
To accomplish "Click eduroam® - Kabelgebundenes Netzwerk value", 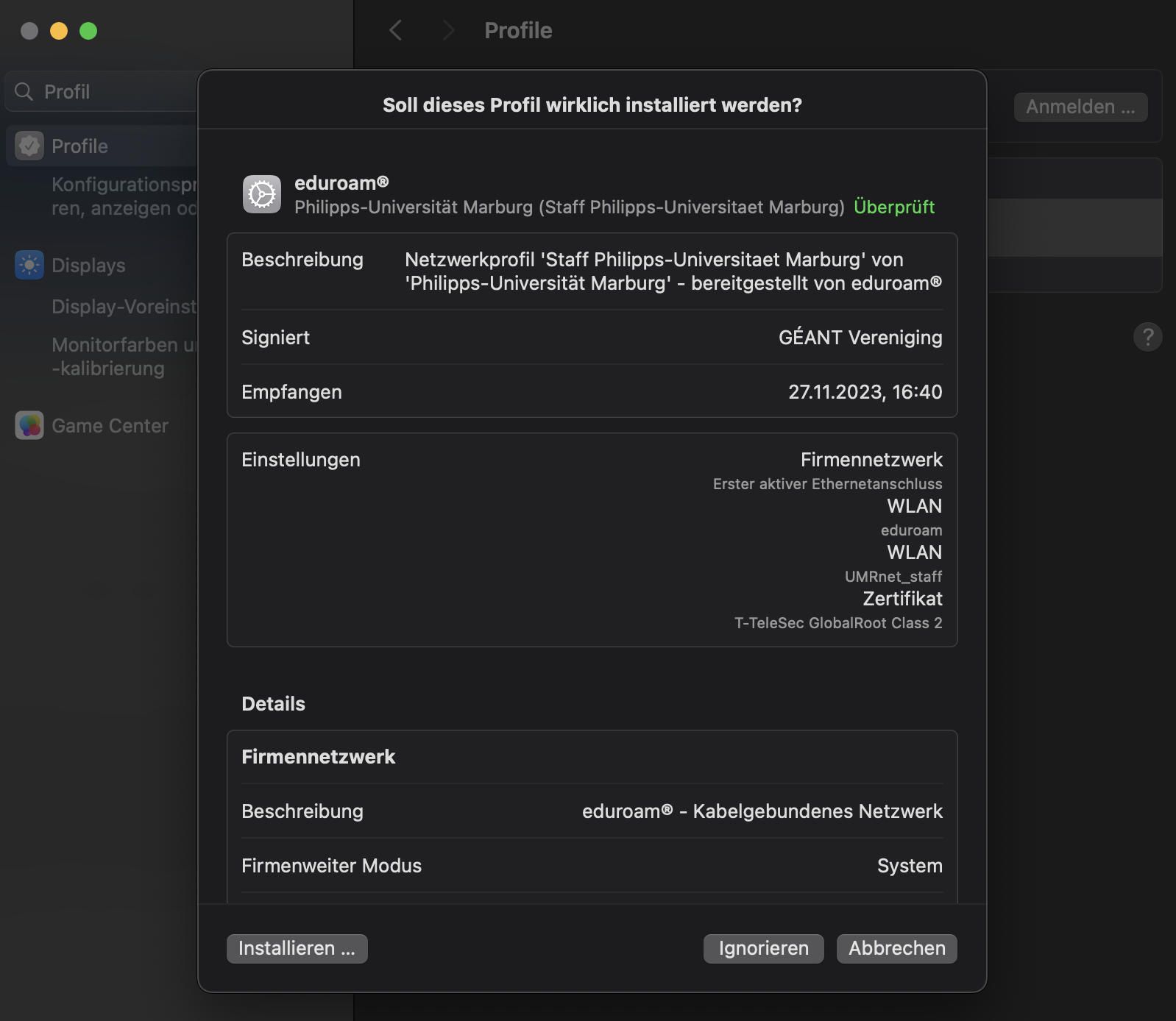I will coord(762,811).
